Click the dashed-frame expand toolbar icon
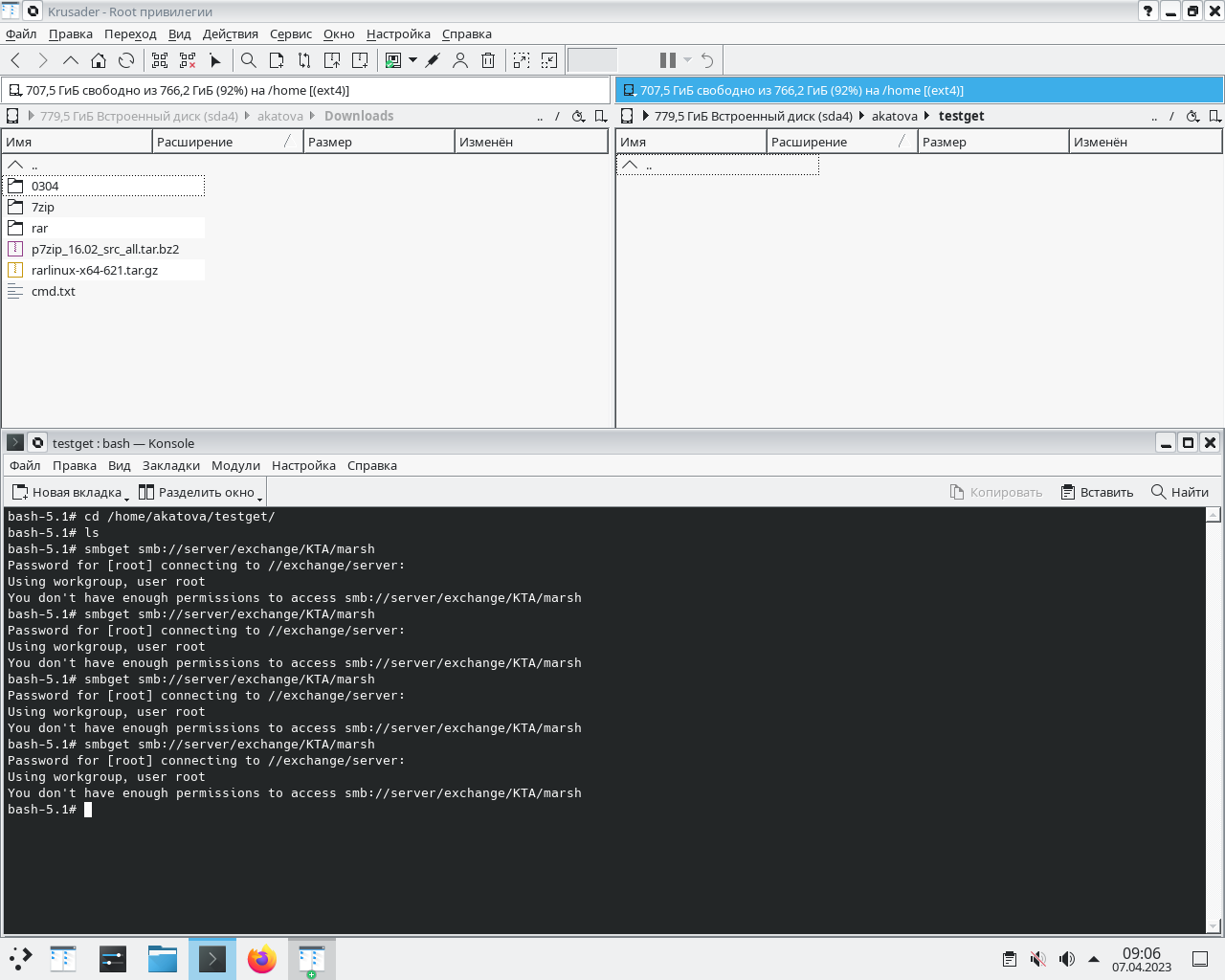 pos(522,60)
